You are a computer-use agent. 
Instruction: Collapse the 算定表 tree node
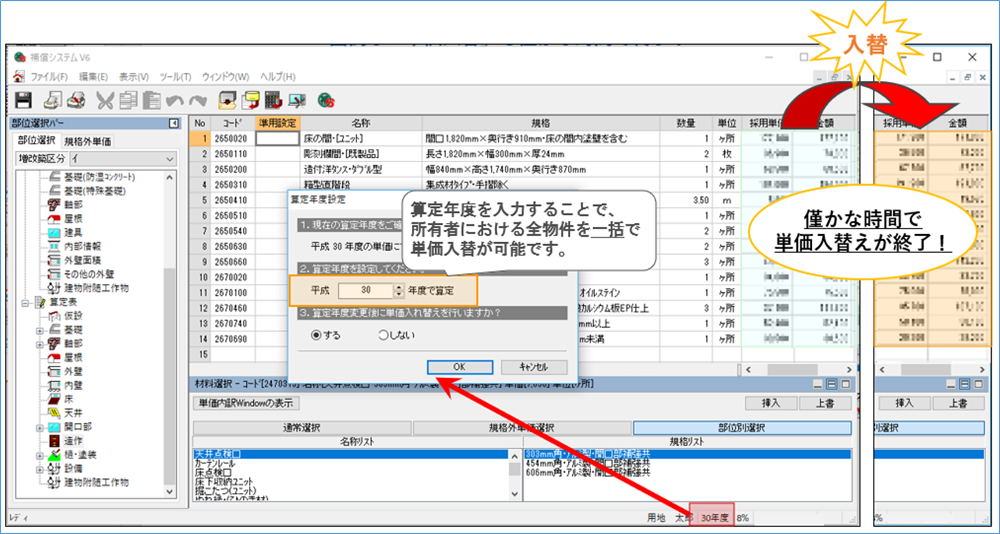click(x=26, y=302)
